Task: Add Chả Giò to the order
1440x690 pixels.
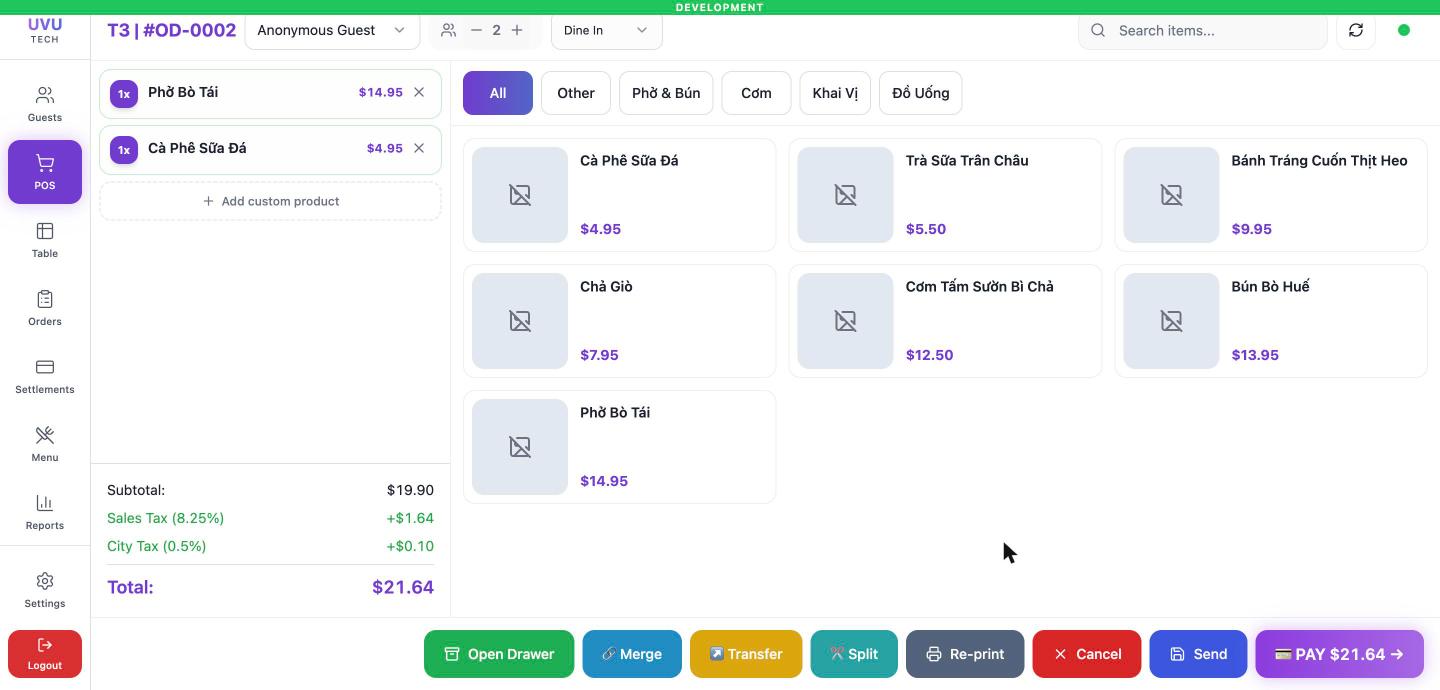Action: click(619, 321)
